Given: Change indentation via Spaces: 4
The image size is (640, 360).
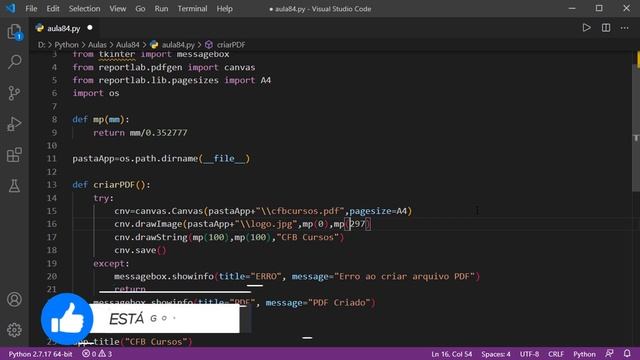Looking at the screenshot, I should tap(496, 354).
